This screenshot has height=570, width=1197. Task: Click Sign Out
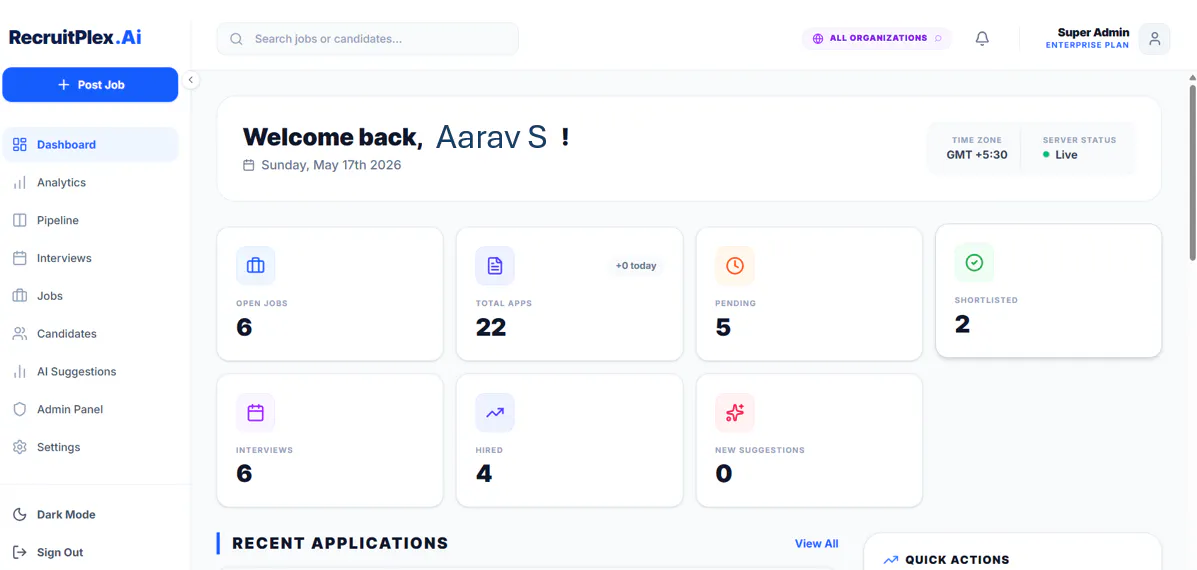coord(90,552)
